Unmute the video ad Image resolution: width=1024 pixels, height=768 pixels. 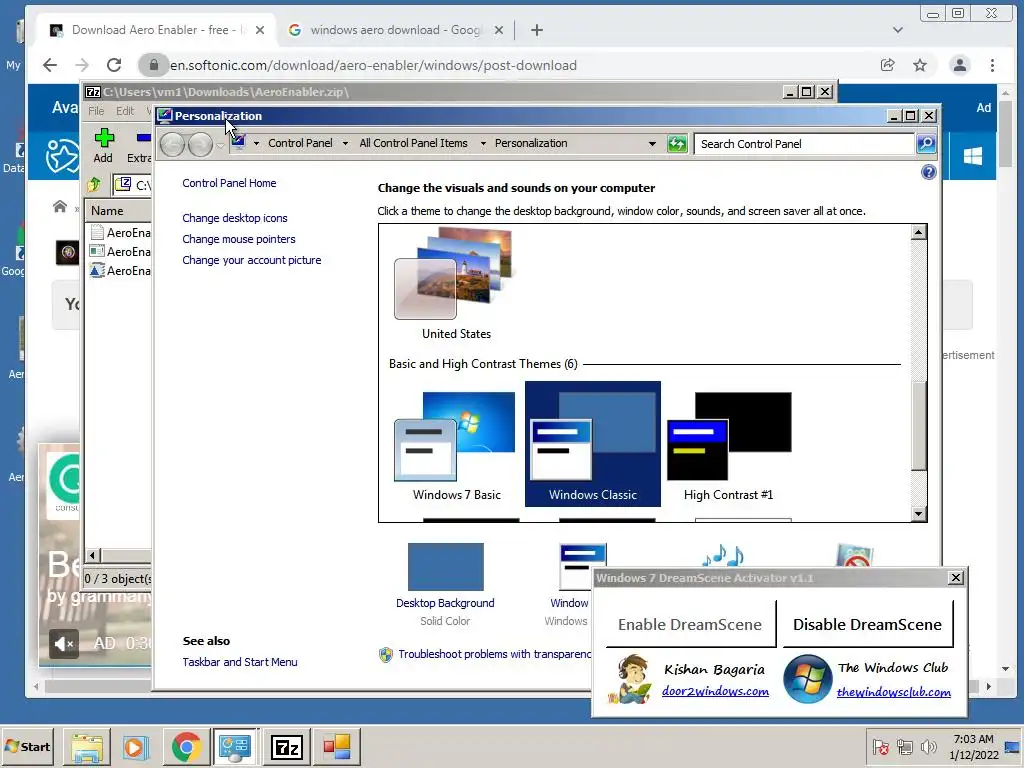pos(63,644)
